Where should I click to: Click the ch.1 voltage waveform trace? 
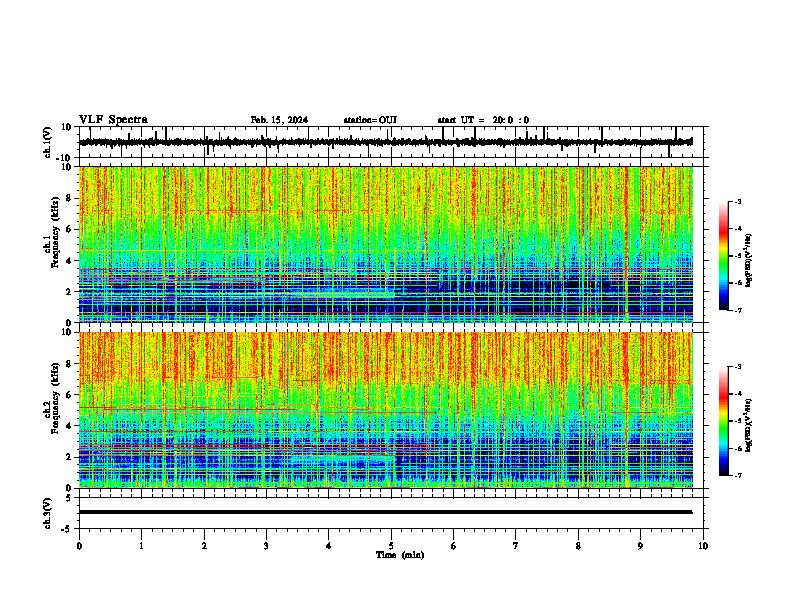[x=385, y=142]
